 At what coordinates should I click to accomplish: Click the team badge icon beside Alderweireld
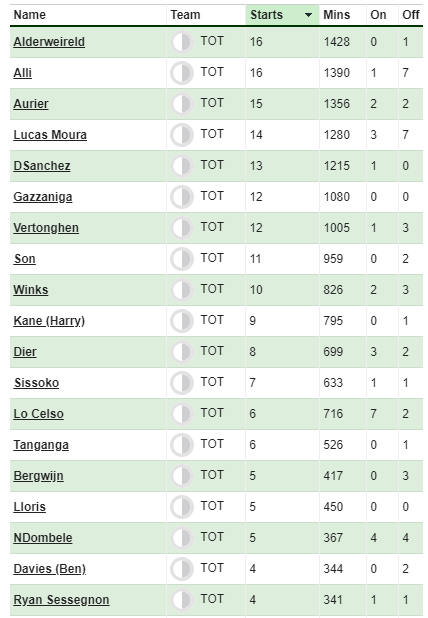(182, 42)
